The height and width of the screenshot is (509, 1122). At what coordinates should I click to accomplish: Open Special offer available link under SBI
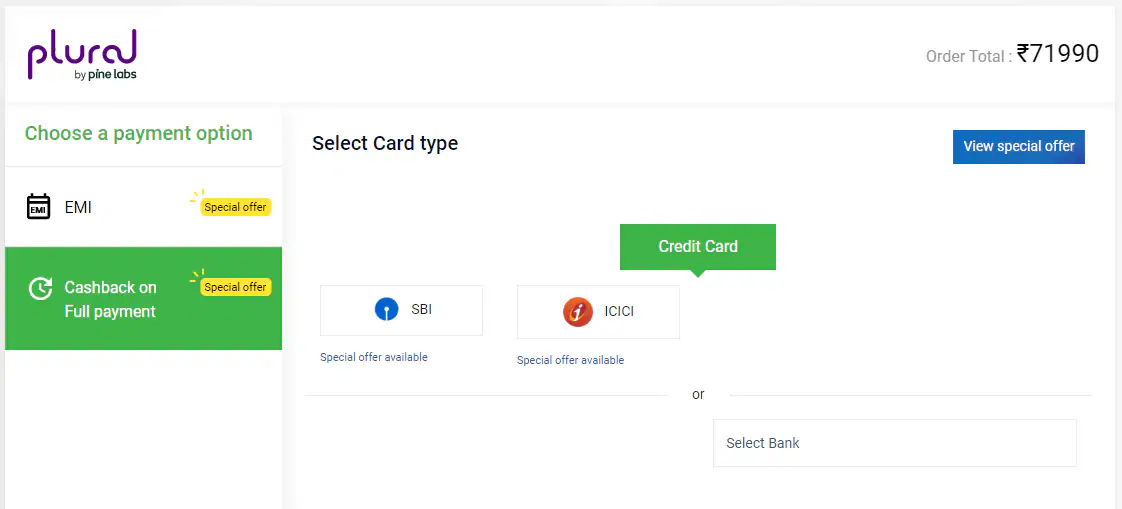374,357
